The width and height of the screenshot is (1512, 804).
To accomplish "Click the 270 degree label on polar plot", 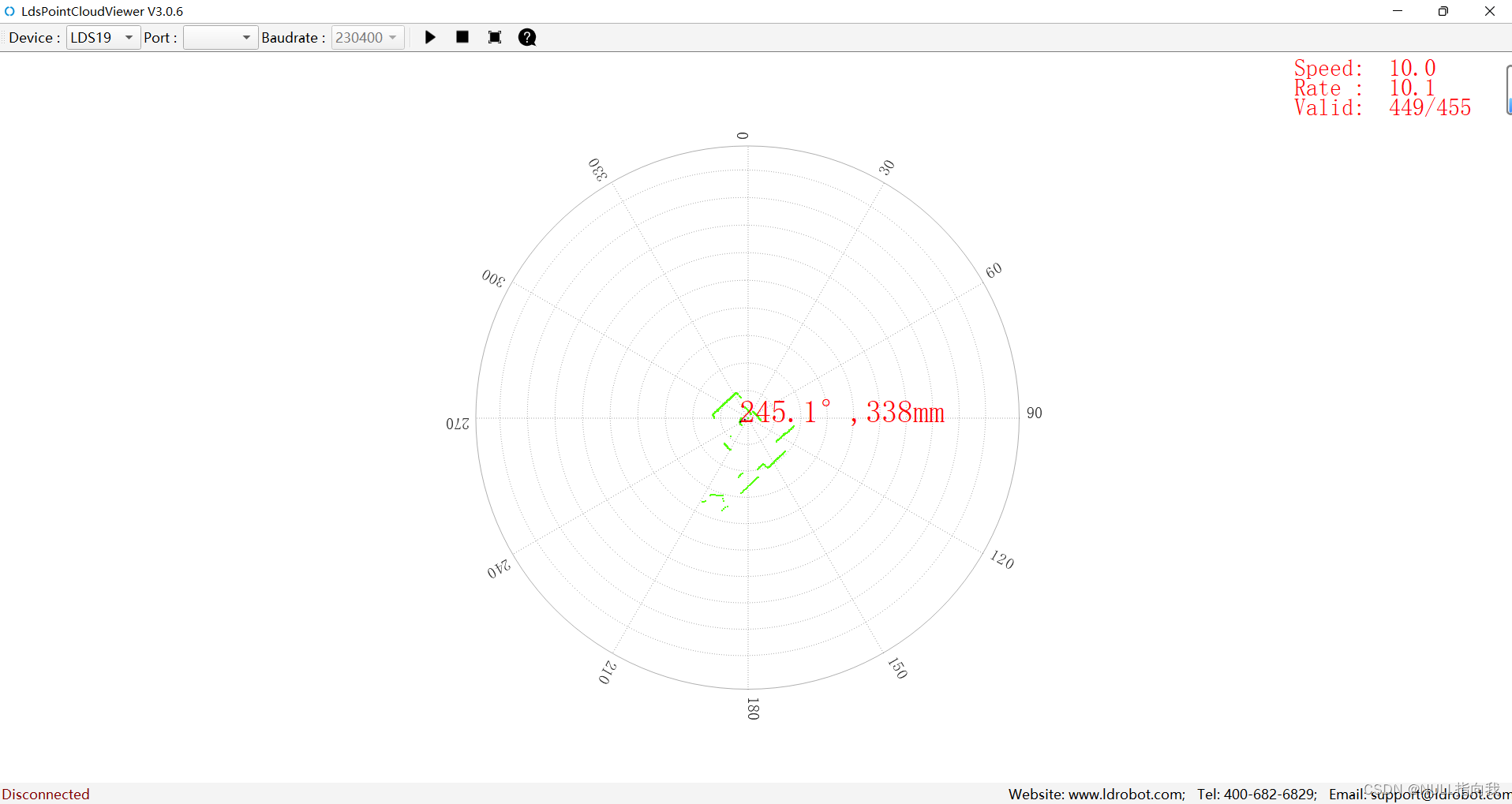I will (x=458, y=424).
